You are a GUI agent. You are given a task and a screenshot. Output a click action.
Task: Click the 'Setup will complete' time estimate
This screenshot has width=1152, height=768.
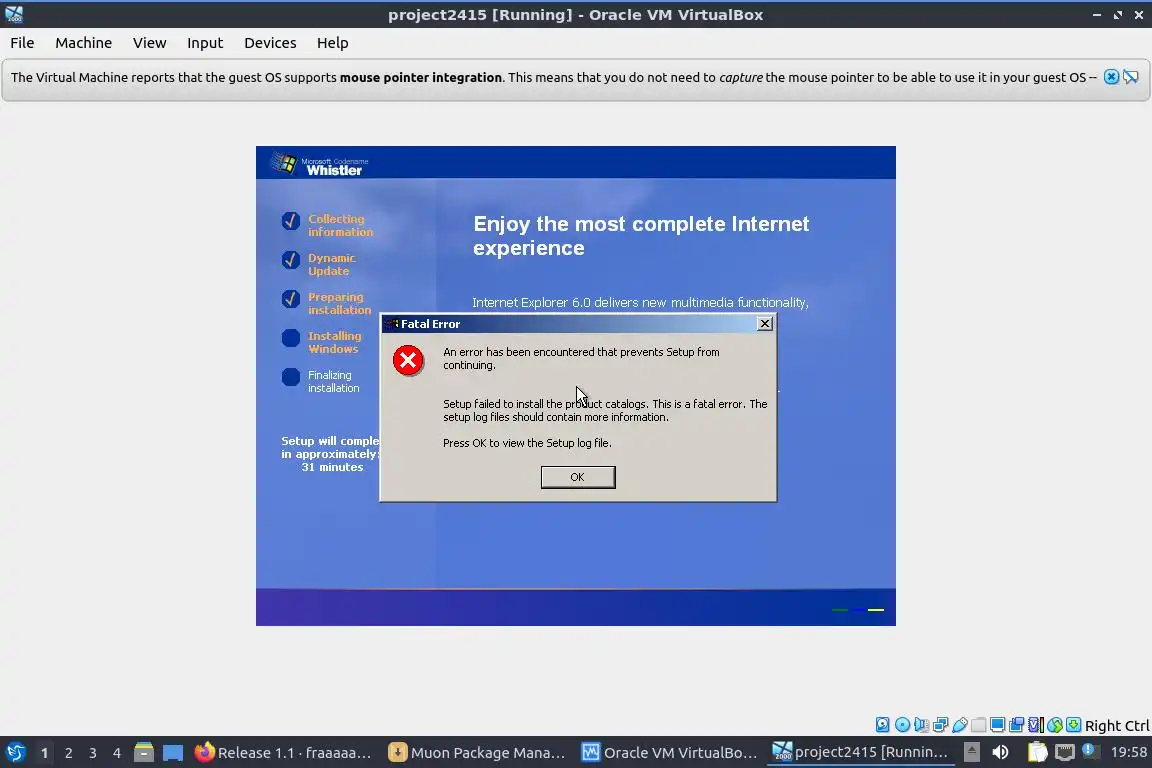click(331, 454)
